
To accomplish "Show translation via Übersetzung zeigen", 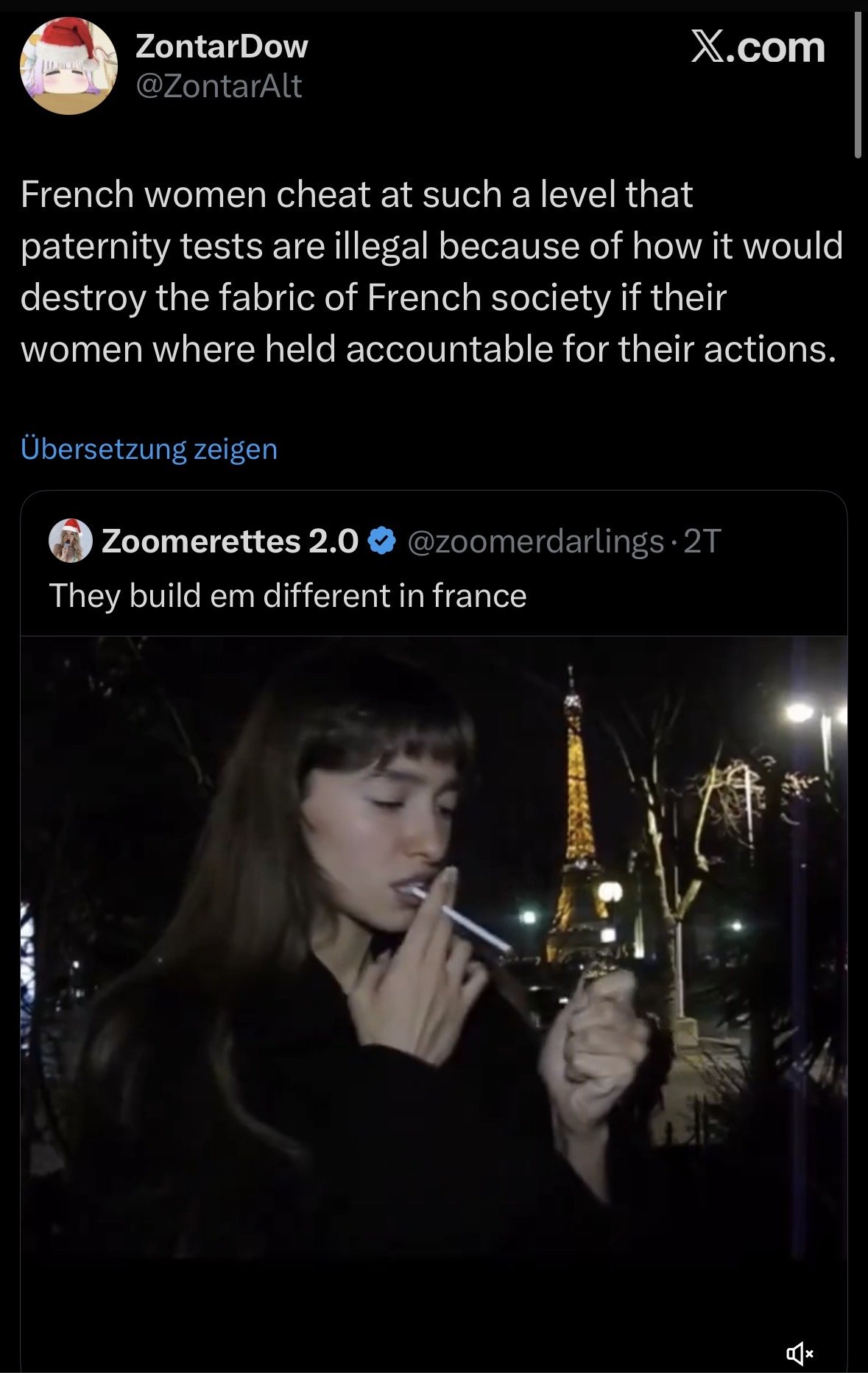I will [x=149, y=449].
